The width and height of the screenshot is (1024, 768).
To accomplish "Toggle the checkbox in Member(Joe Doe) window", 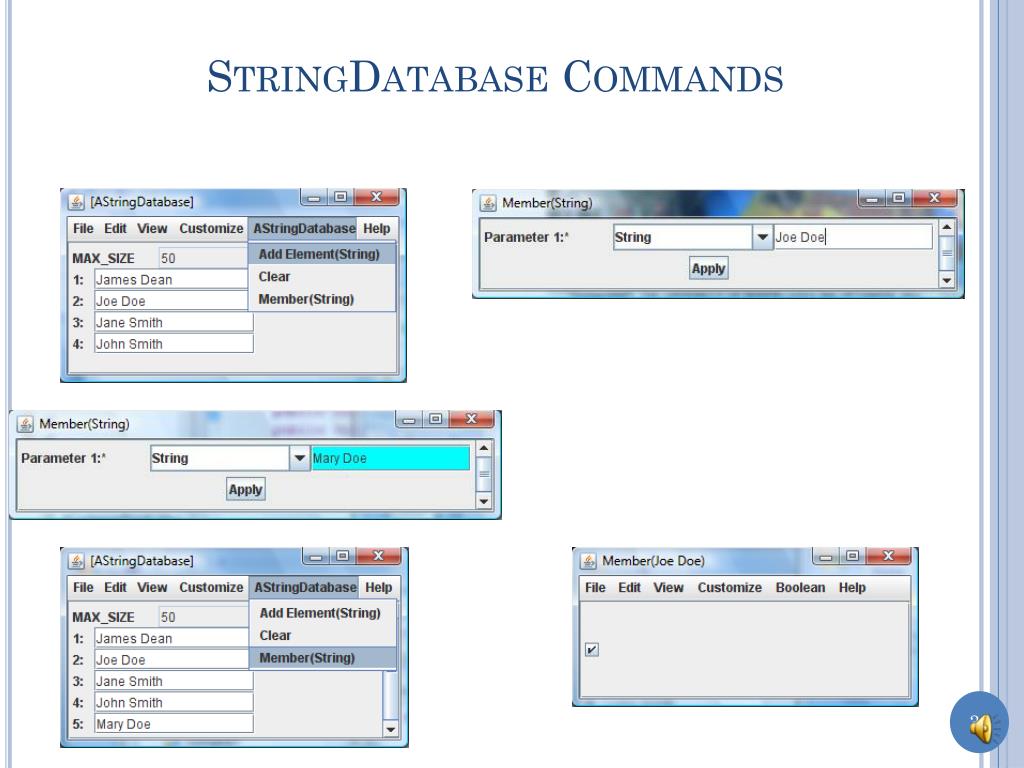I will (x=592, y=649).
